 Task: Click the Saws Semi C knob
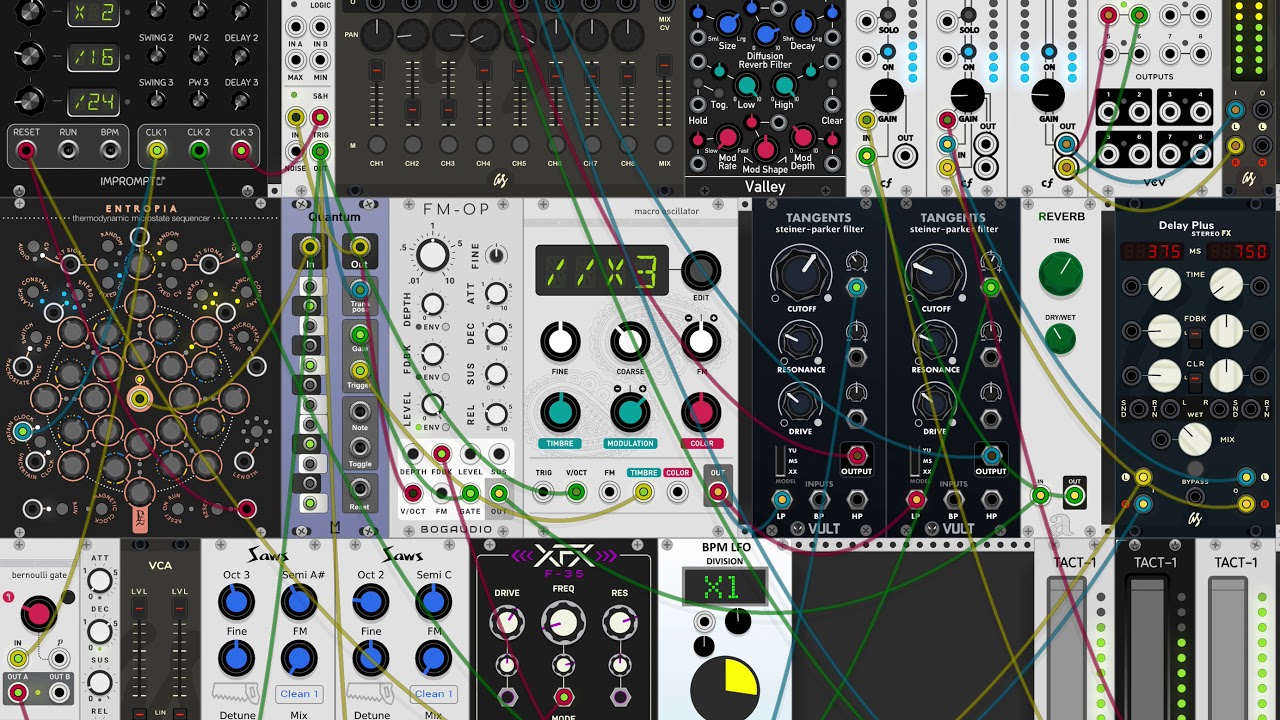coord(433,602)
